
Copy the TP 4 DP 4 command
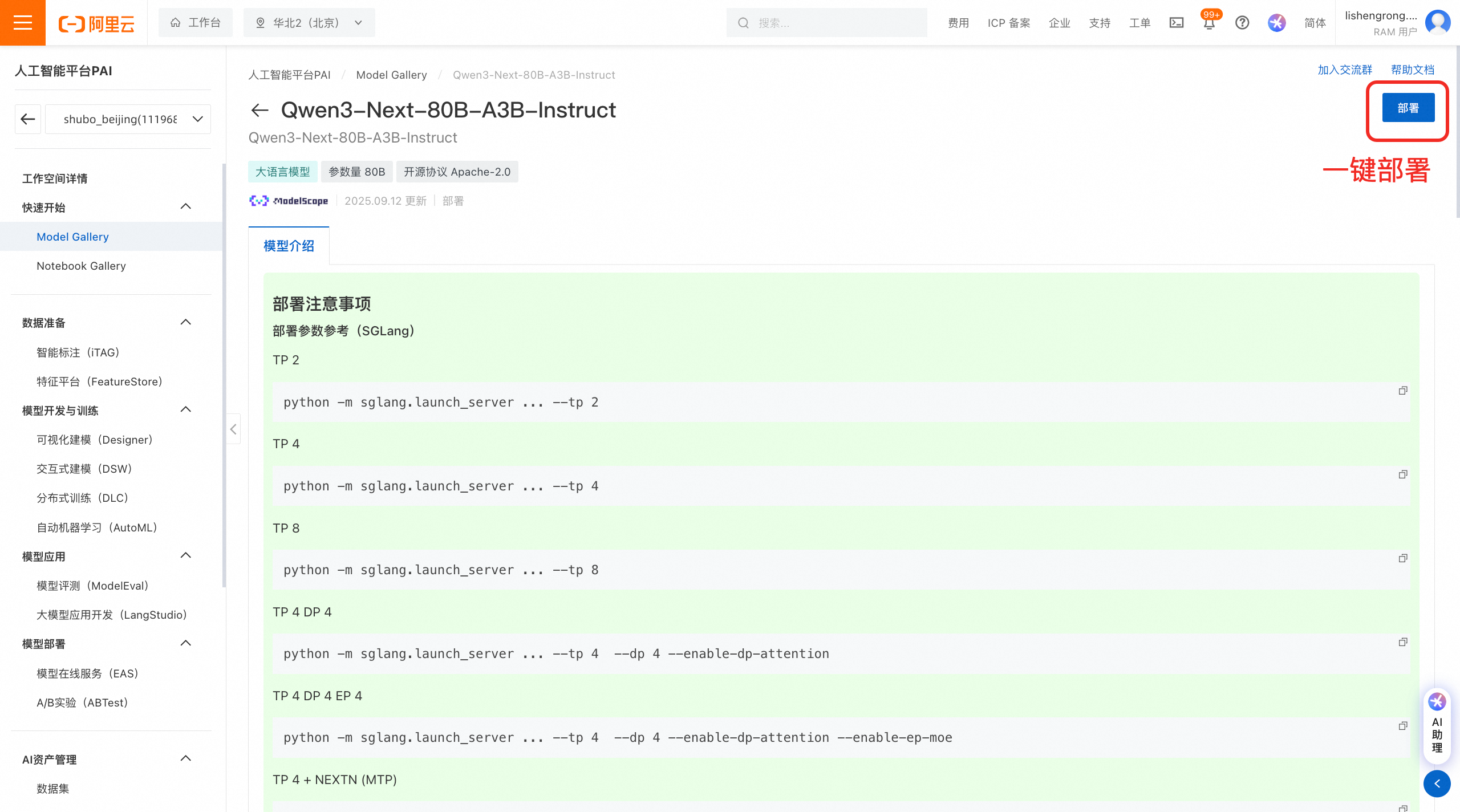(1402, 642)
